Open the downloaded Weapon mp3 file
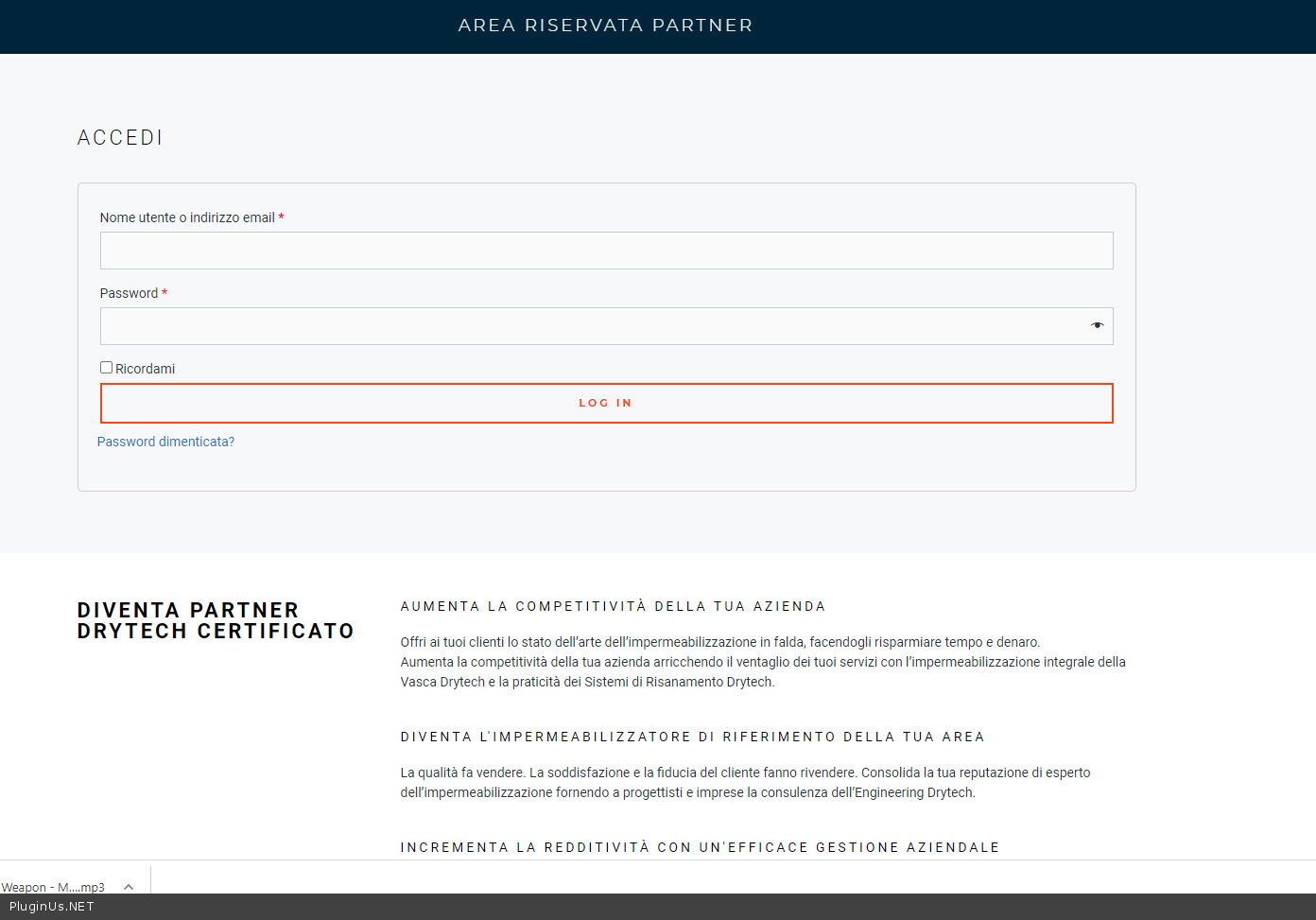The image size is (1316, 920). [53, 887]
